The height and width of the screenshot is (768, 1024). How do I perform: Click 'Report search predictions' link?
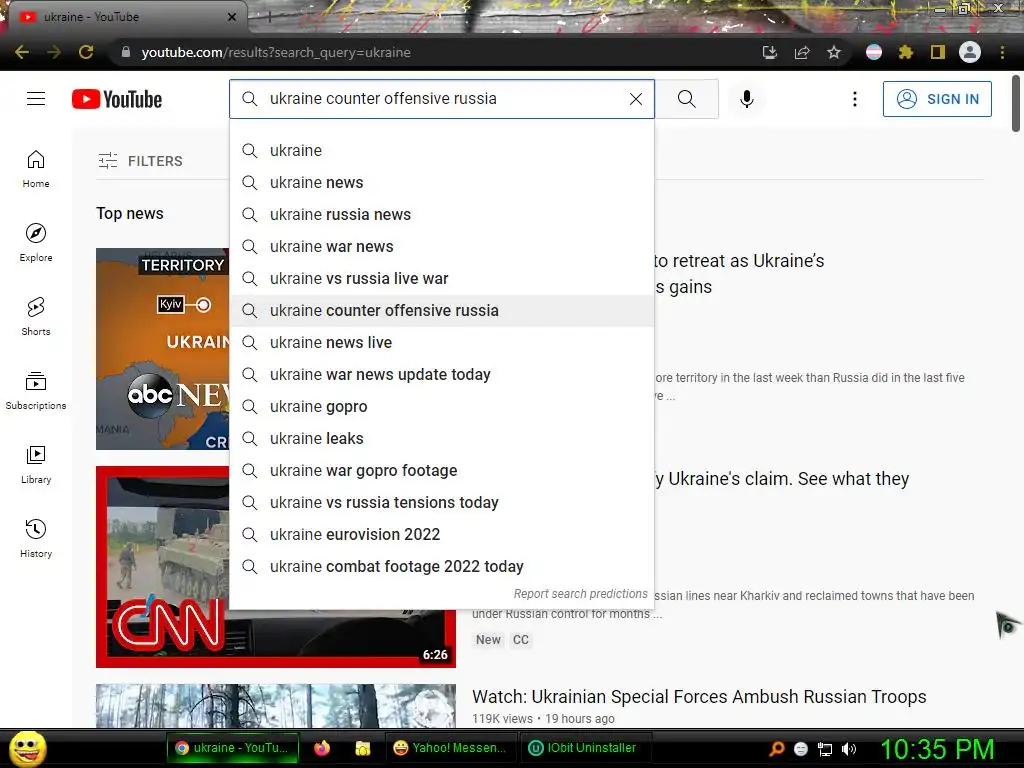pos(580,594)
